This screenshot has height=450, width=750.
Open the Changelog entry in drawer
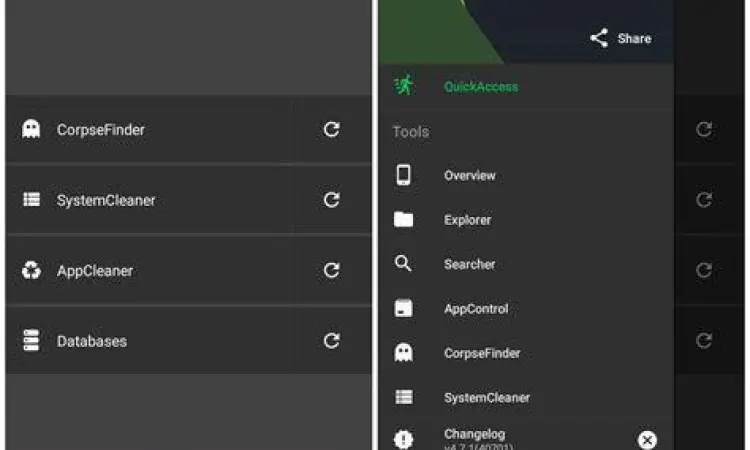click(x=475, y=436)
